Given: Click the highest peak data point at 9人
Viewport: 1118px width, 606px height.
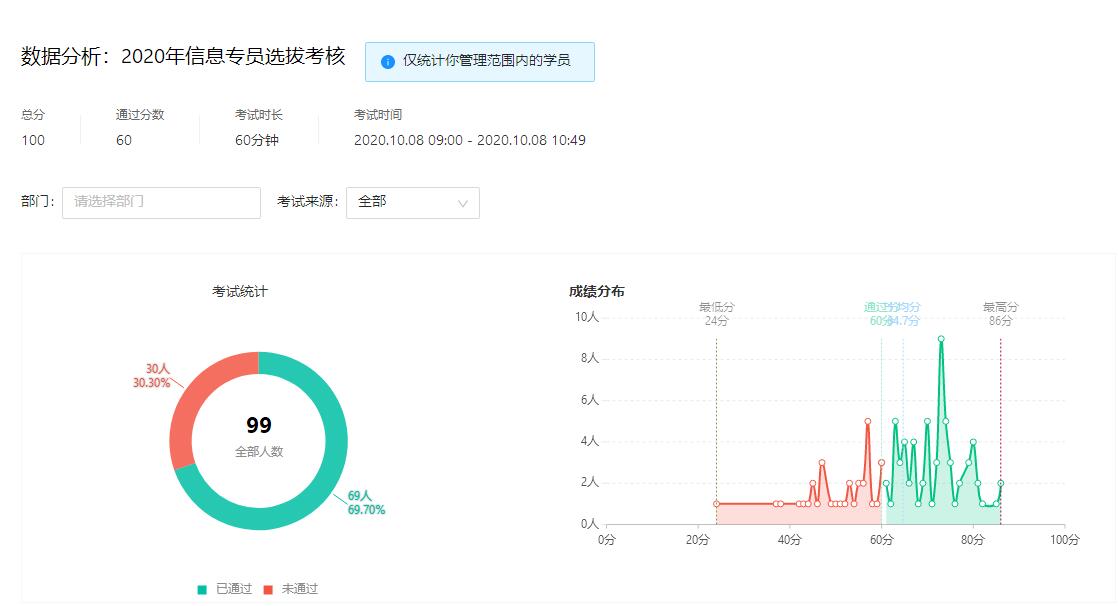Looking at the screenshot, I should (x=941, y=339).
